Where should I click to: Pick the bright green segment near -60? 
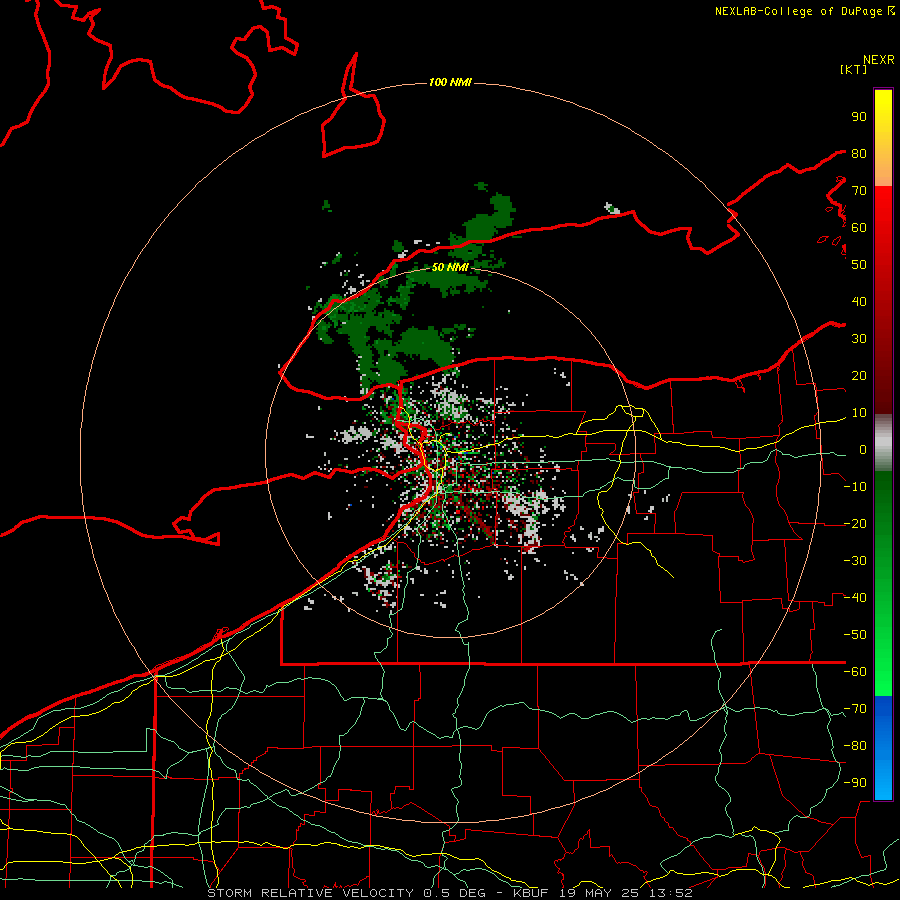click(883, 674)
